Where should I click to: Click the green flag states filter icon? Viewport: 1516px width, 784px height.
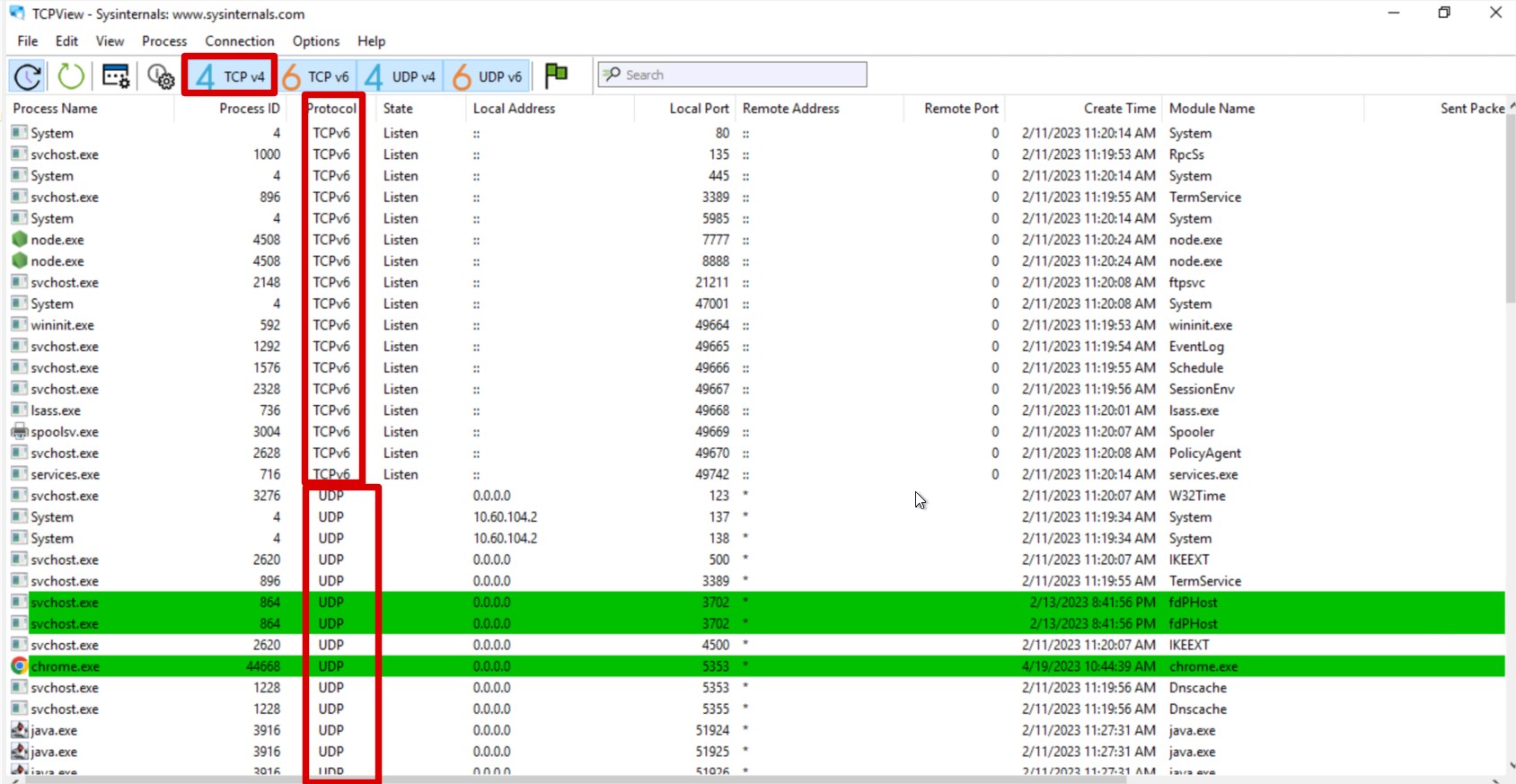pyautogui.click(x=557, y=75)
